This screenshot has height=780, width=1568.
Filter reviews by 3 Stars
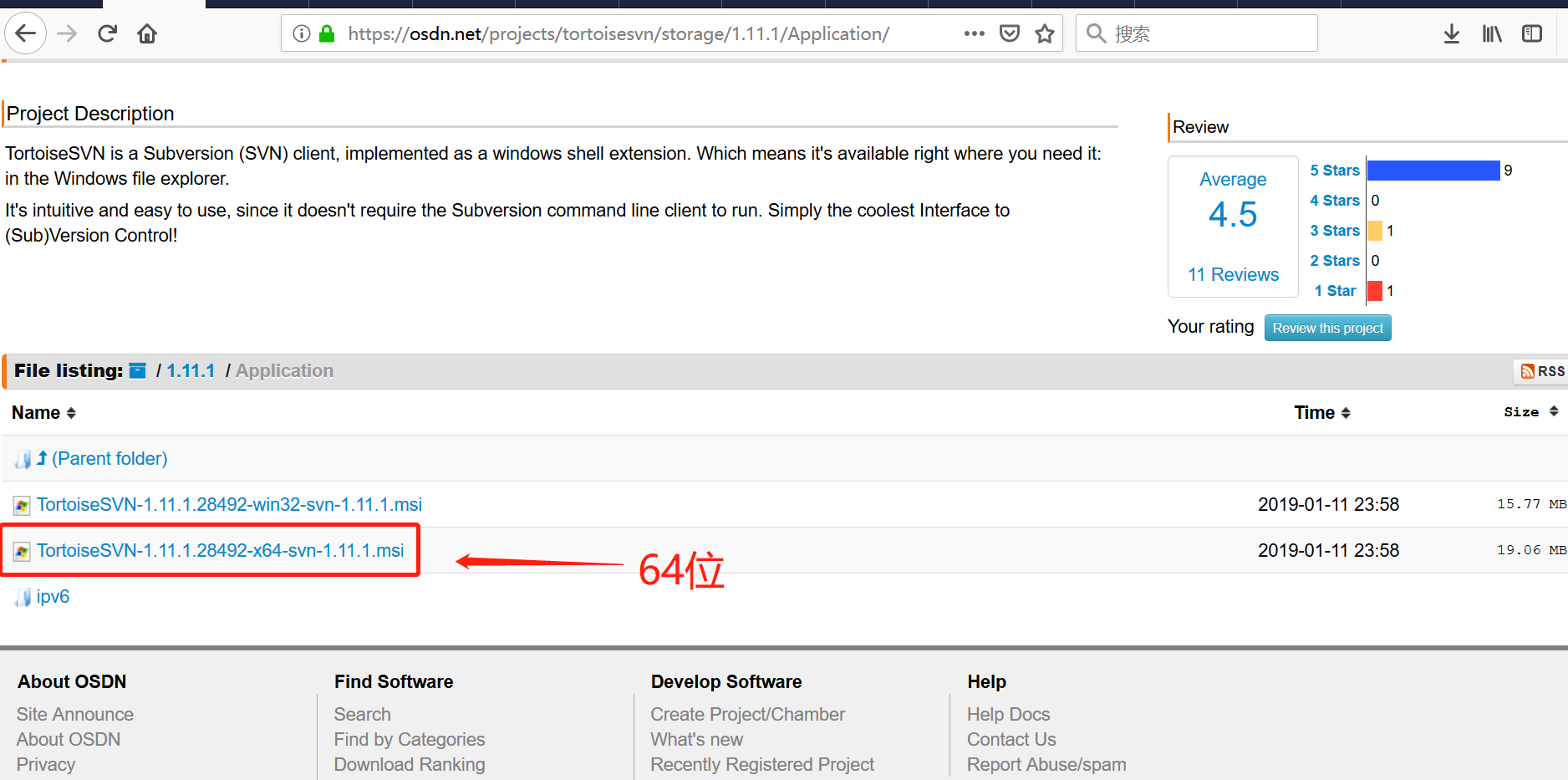1335,231
